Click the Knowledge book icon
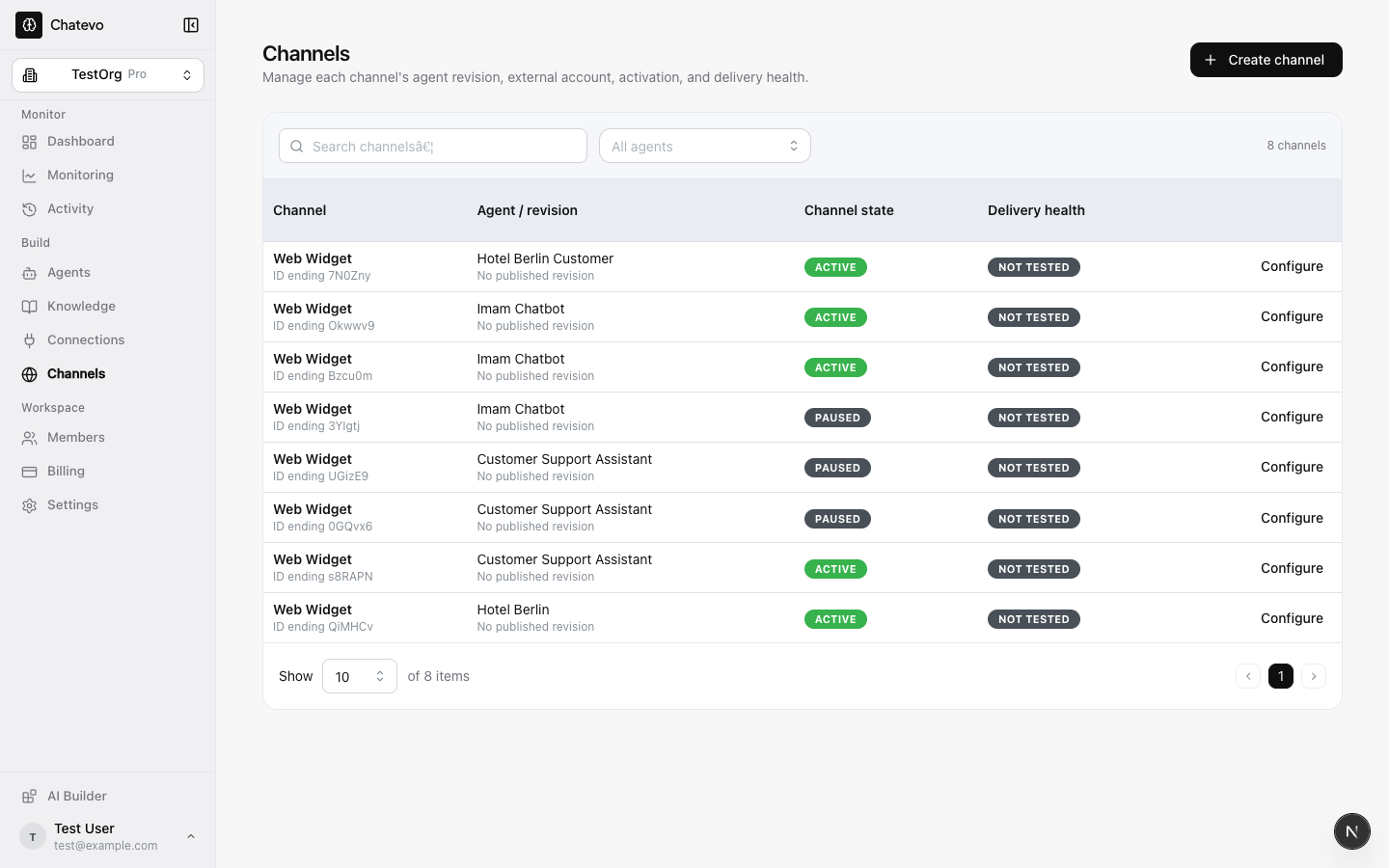 [30, 307]
